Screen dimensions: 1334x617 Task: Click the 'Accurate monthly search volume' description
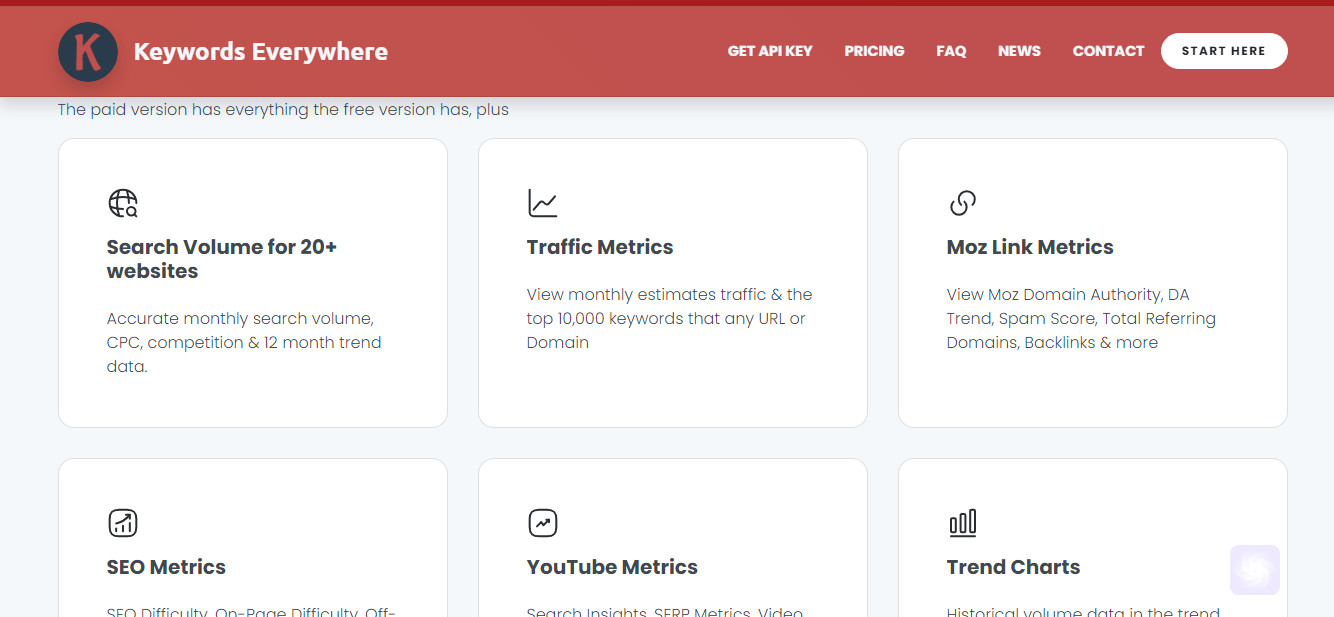244,342
